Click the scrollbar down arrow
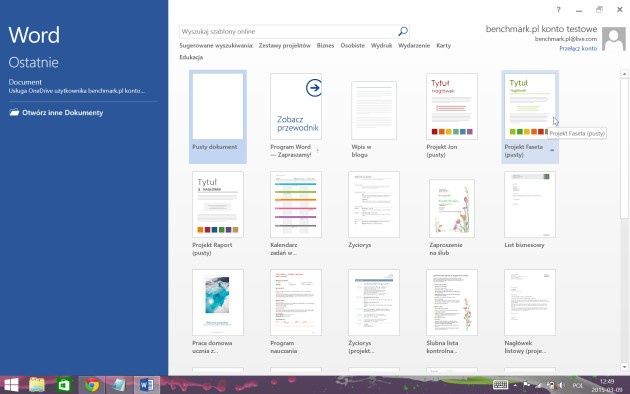Viewport: 630px width, 394px height. pos(624,367)
